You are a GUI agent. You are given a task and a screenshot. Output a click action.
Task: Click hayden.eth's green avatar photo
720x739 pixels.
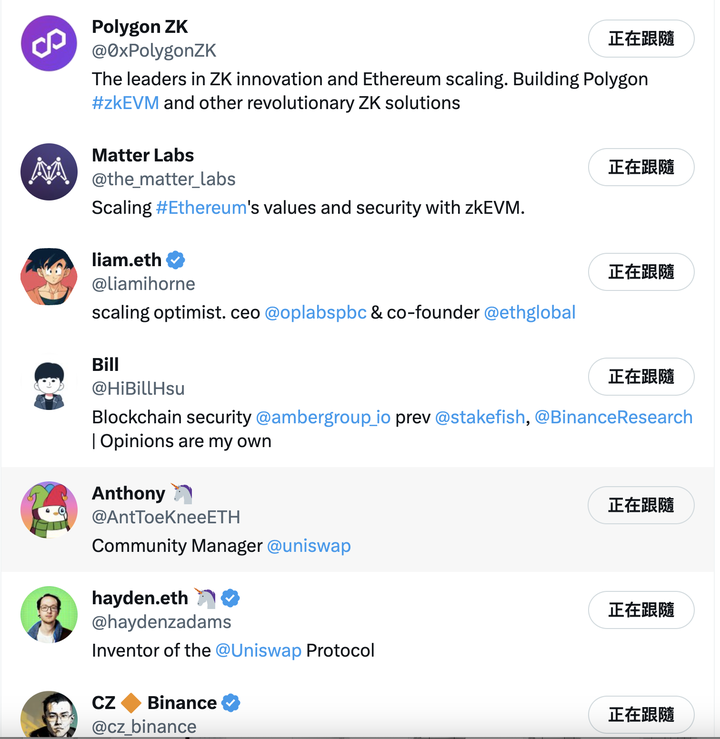point(49,614)
